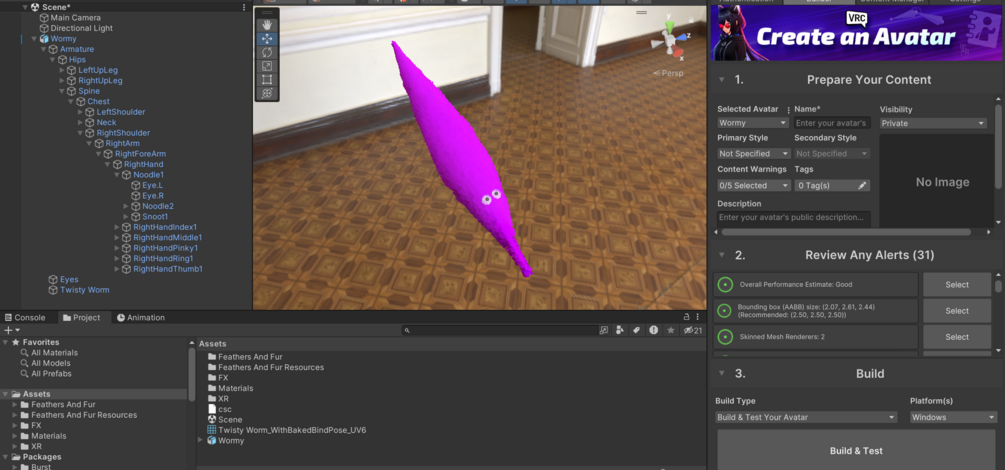
Task: Click the Overall Performance Good status icon
Action: [x=725, y=284]
